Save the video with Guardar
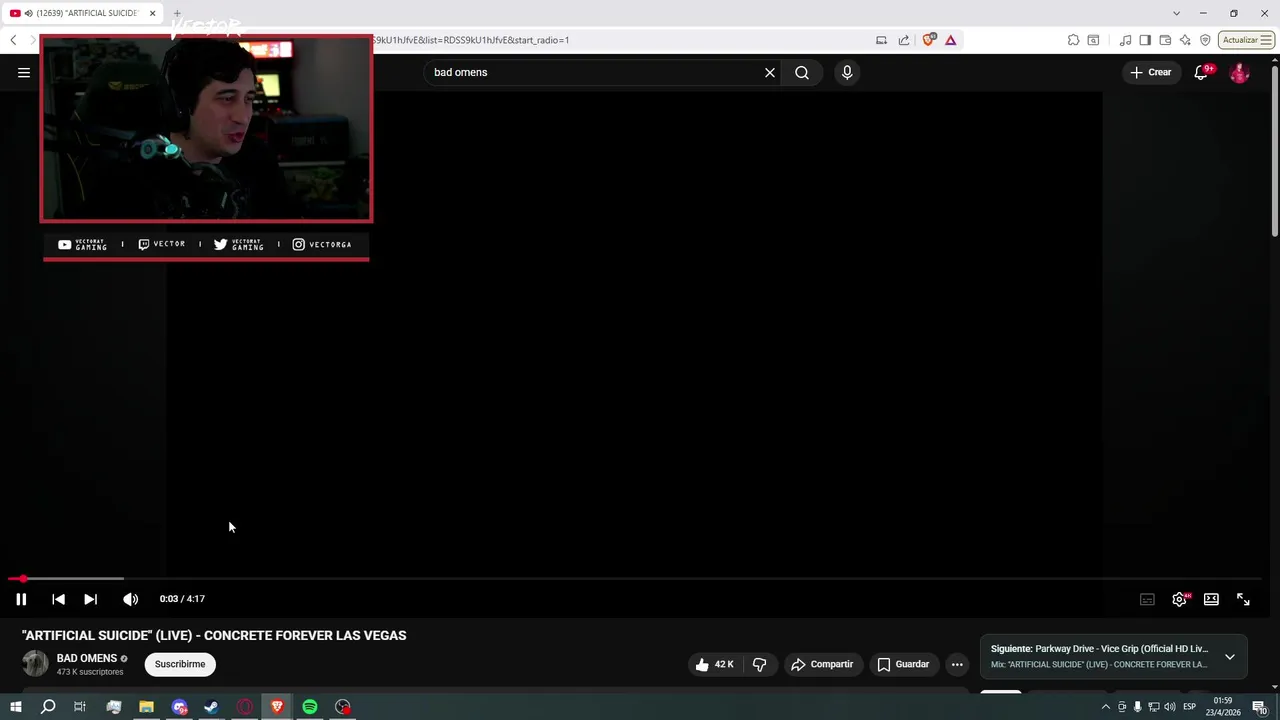Screen dimensions: 1280x720 (903, 664)
